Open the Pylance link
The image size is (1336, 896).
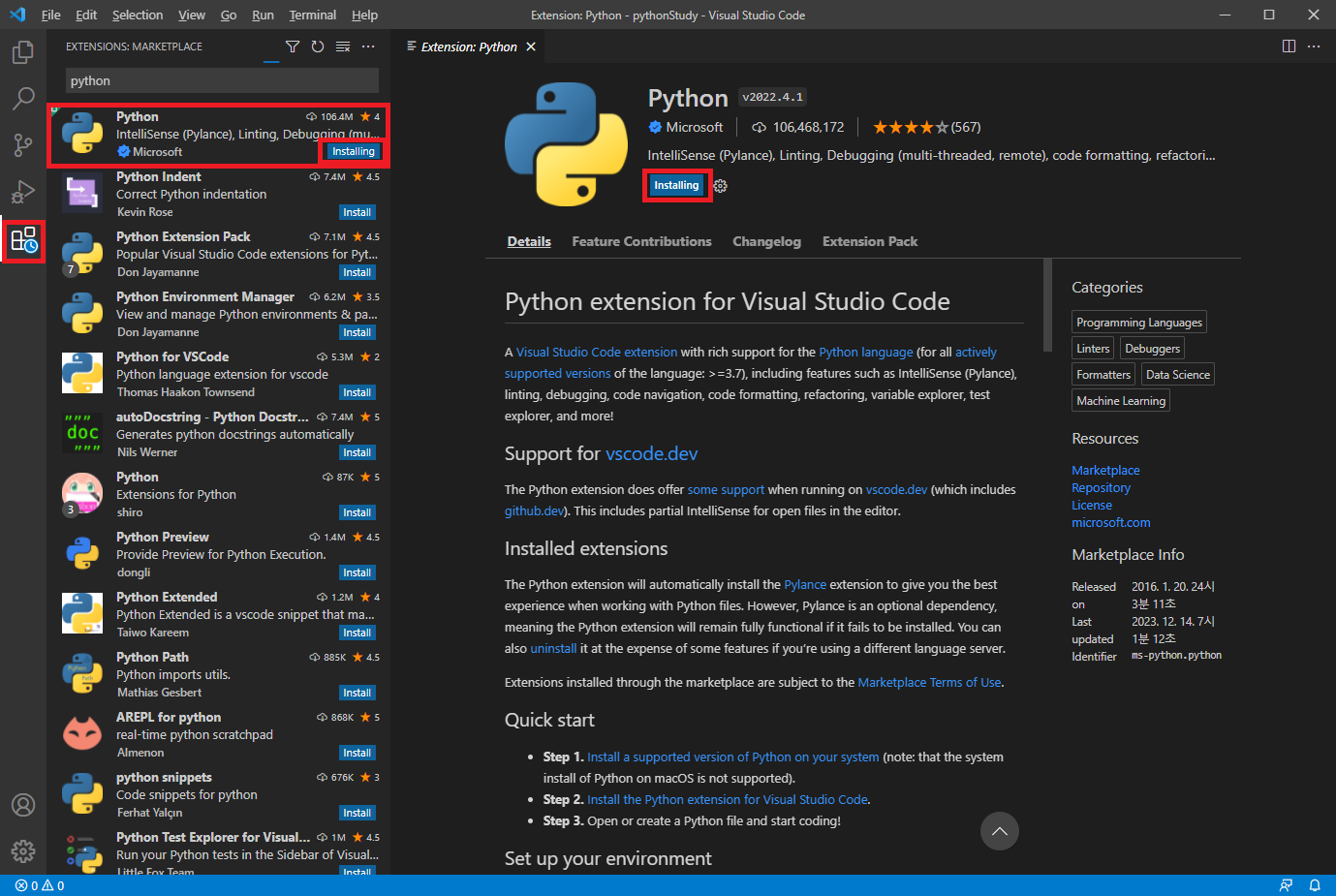pos(805,584)
